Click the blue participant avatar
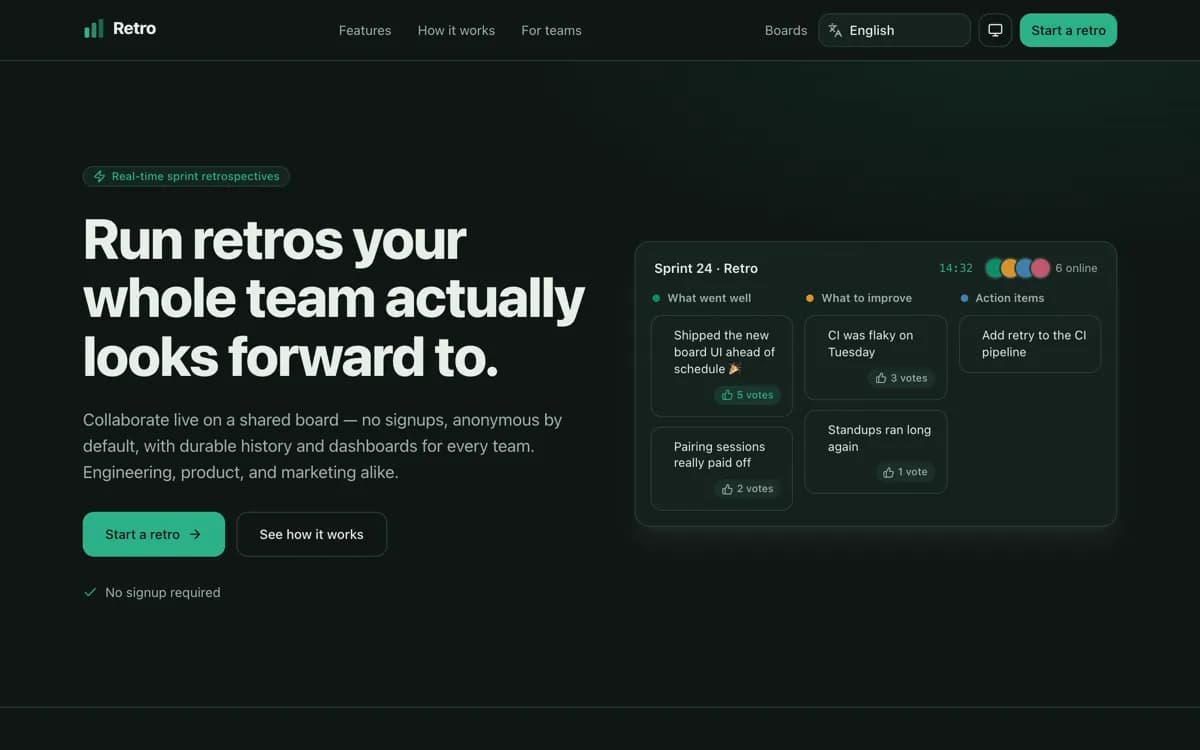 pos(1025,268)
